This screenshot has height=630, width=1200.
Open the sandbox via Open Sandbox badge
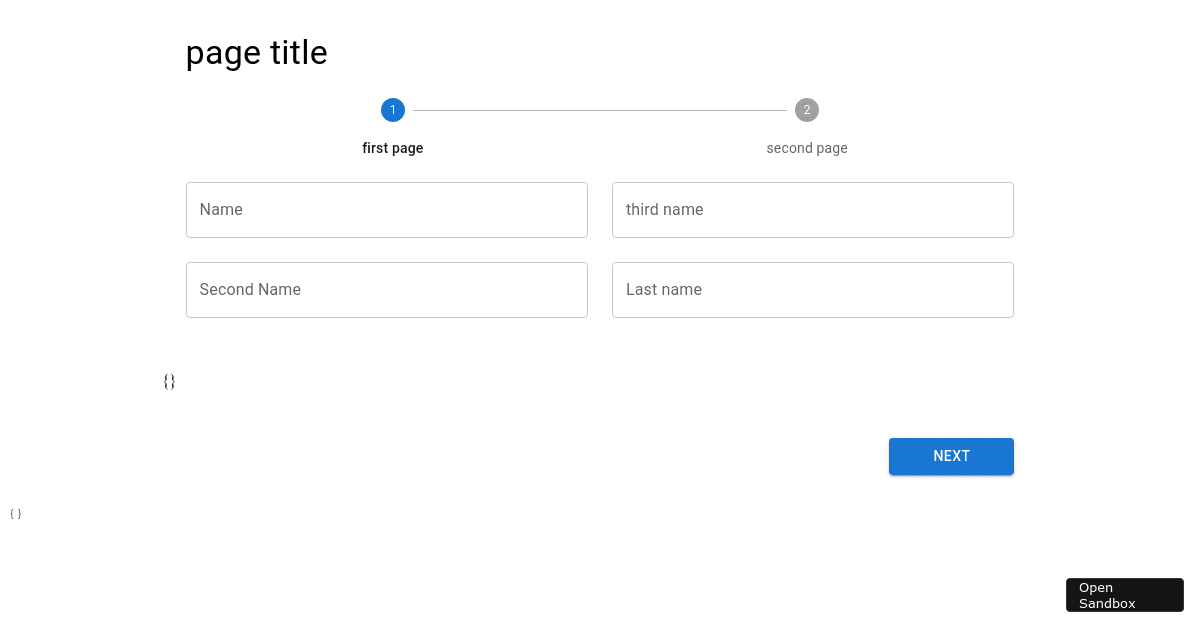coord(1124,595)
